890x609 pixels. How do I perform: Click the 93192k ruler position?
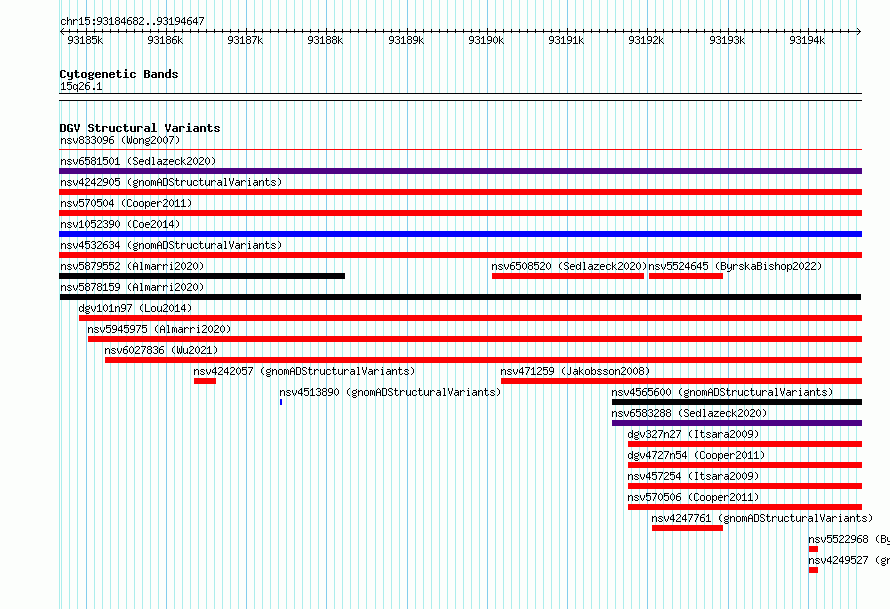click(x=646, y=40)
